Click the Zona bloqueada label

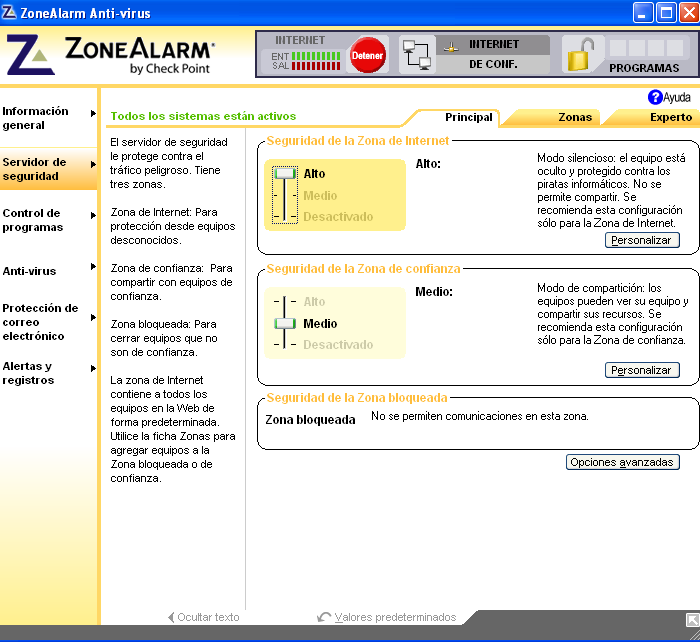(310, 420)
